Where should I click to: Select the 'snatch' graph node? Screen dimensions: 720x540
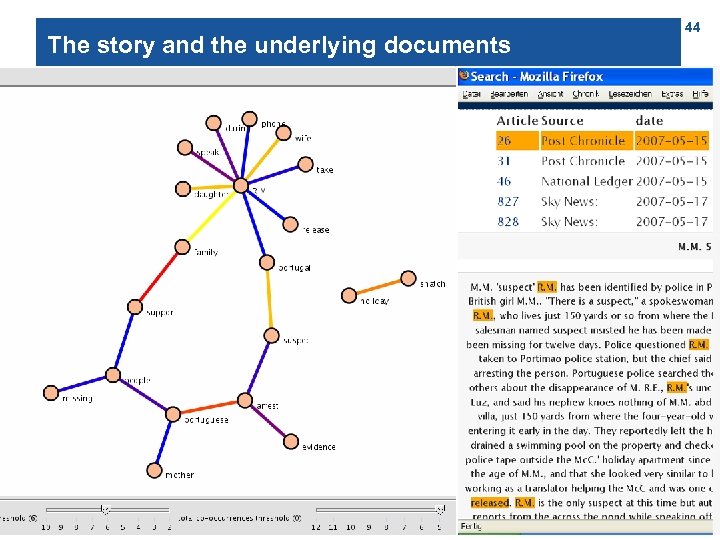408,278
